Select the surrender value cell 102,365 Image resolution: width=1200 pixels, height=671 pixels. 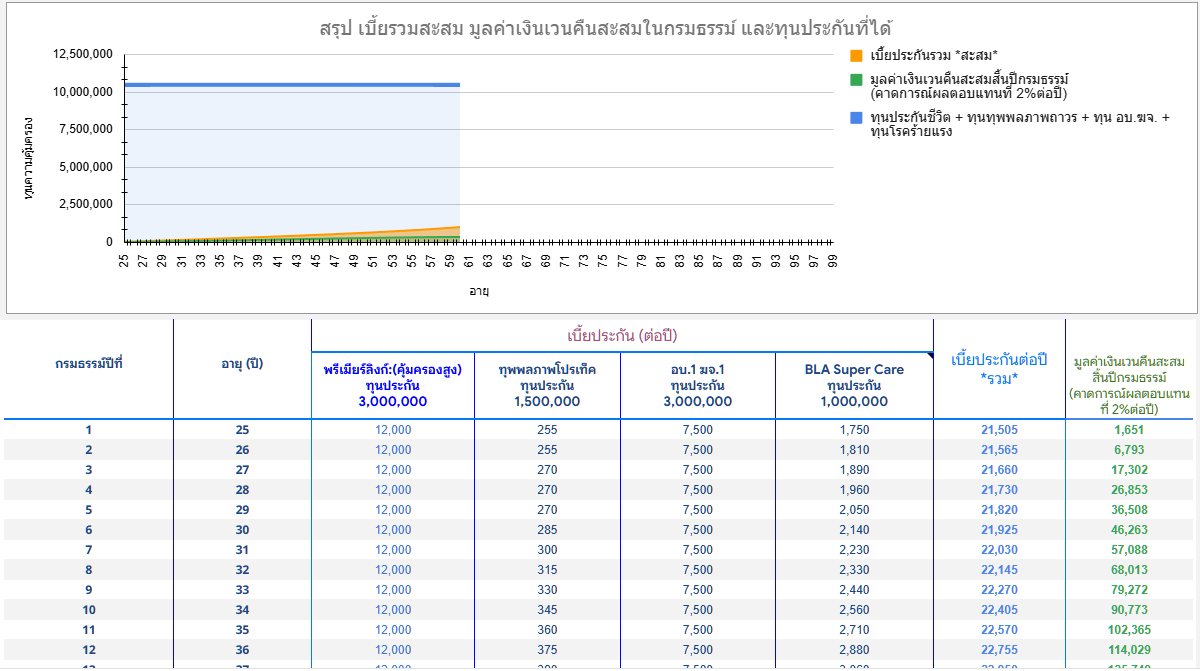coord(1129,630)
